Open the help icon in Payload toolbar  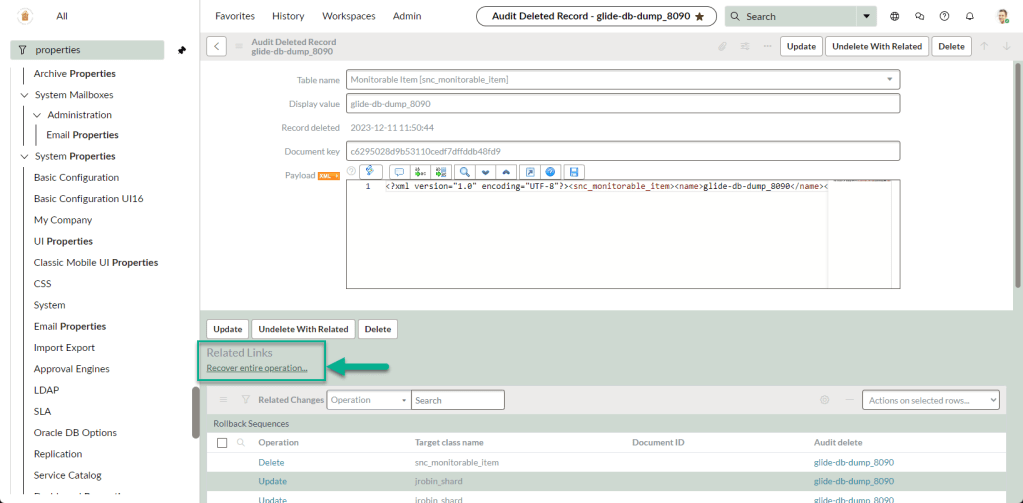[x=551, y=172]
